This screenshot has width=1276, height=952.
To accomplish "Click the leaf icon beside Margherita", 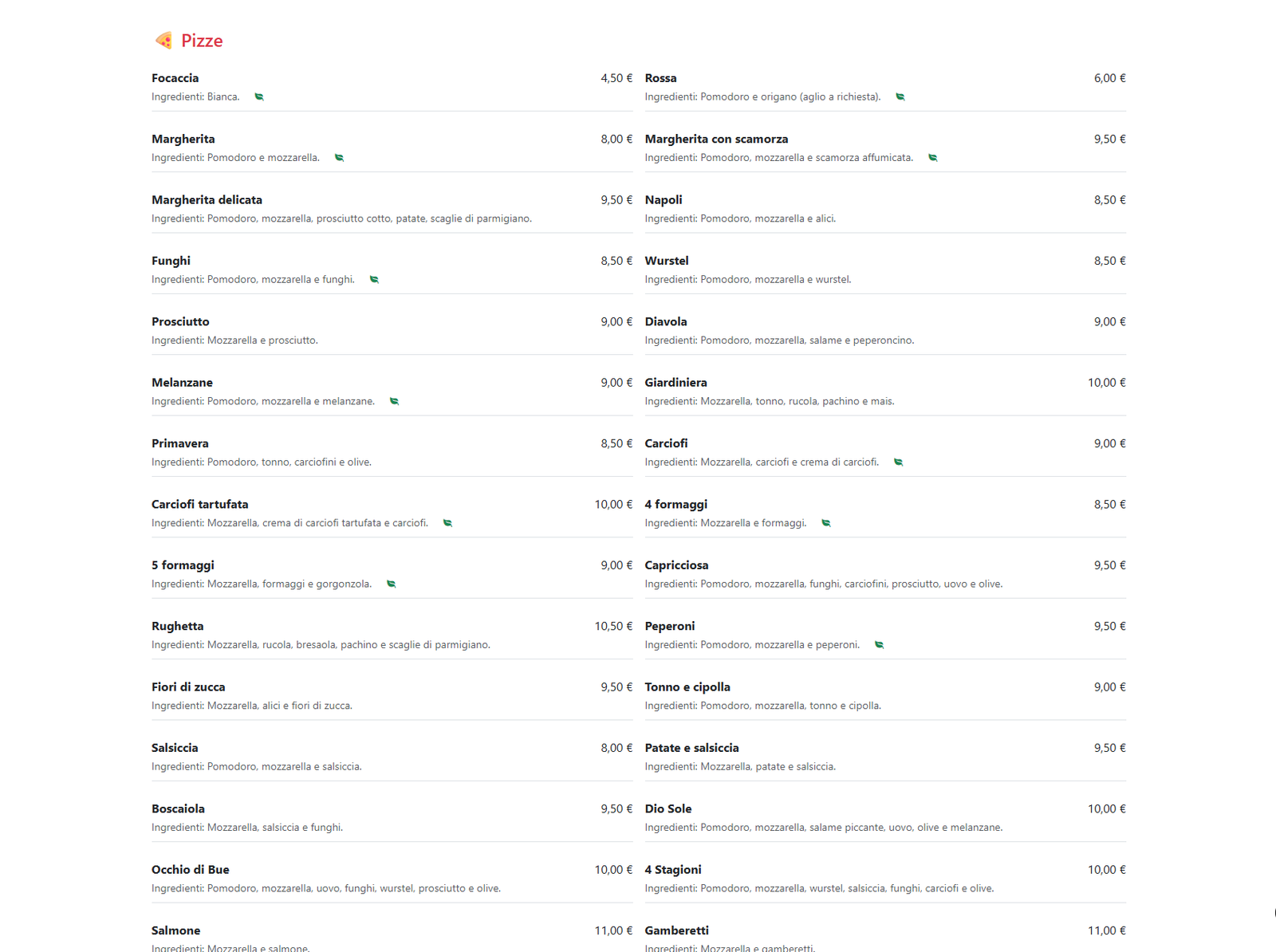I will (339, 157).
